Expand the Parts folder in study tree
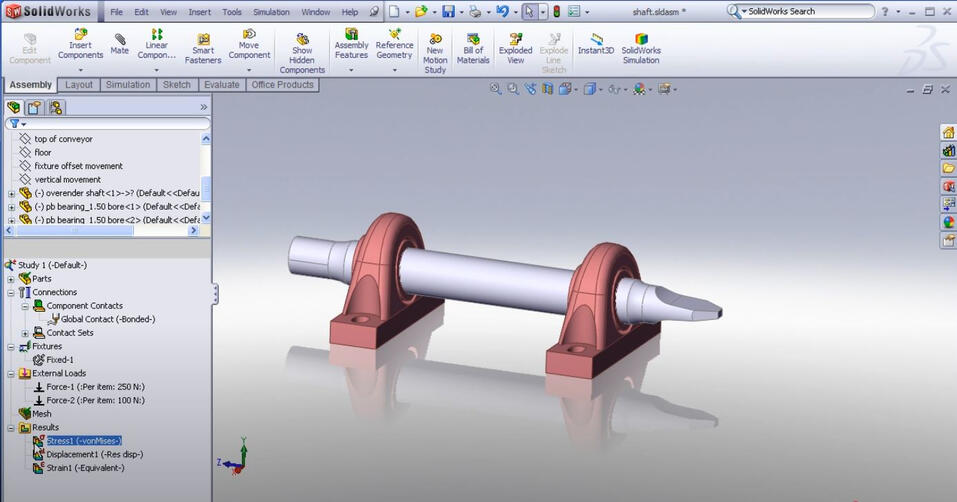957x502 pixels. pos(11,279)
